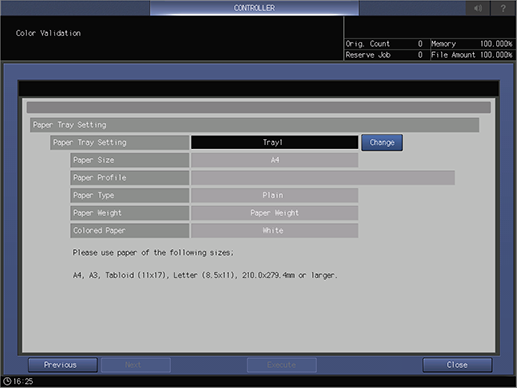Click the clock icon in status bar

[7, 381]
